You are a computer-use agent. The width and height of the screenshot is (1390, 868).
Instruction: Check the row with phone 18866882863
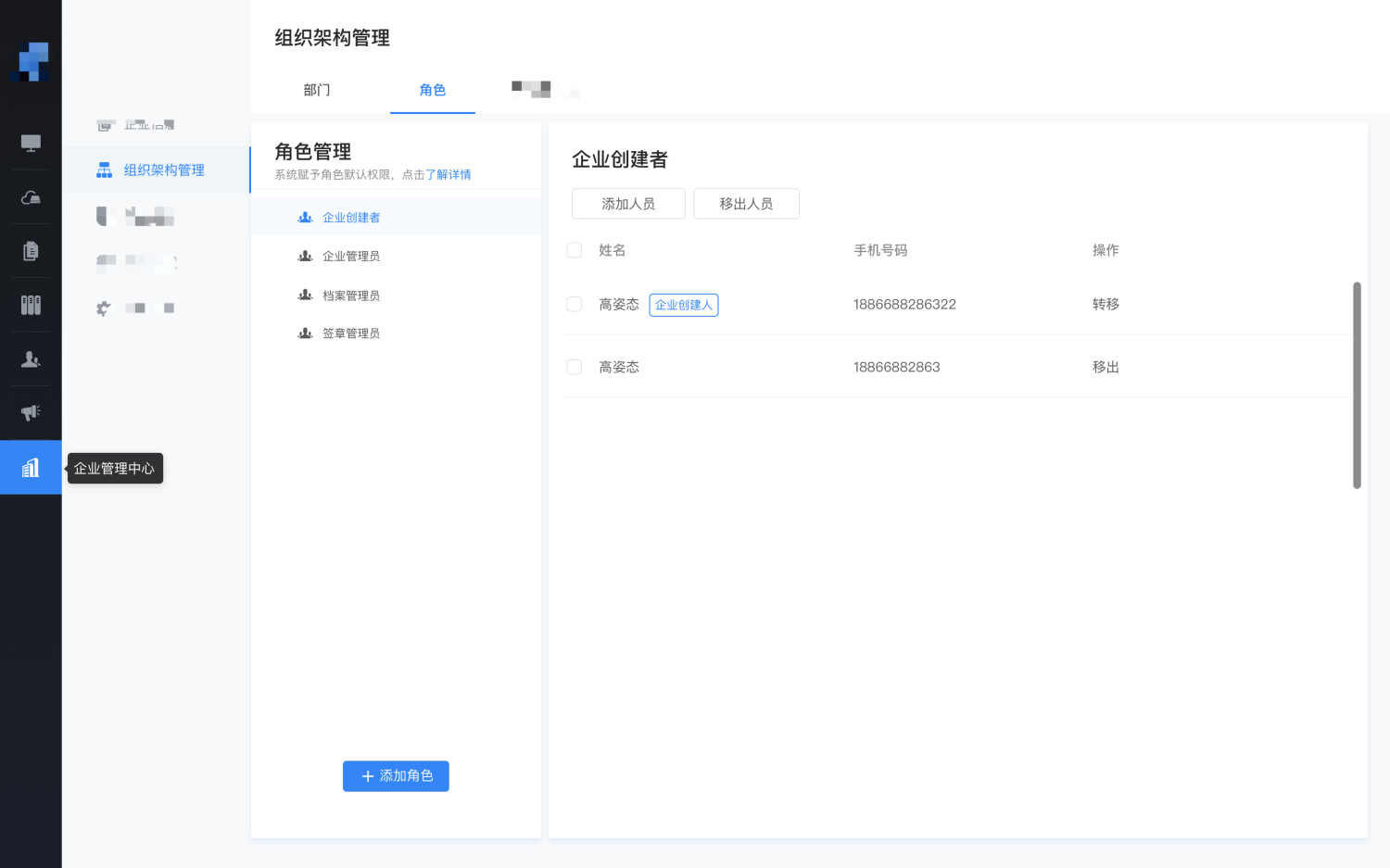click(x=575, y=367)
